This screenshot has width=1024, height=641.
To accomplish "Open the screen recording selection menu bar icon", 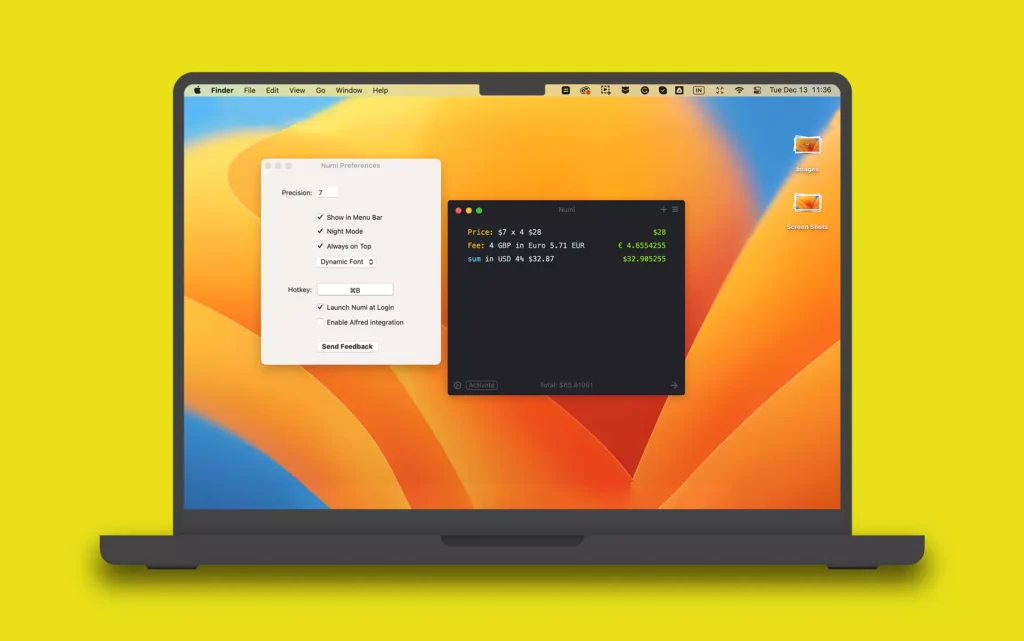I will (605, 90).
